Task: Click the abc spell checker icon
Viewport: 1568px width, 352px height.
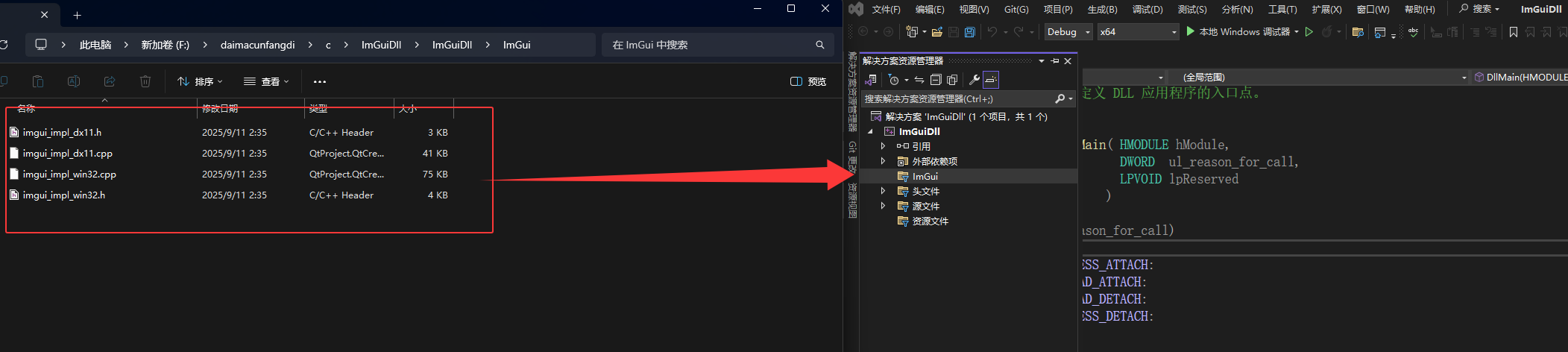Action: point(1414,32)
